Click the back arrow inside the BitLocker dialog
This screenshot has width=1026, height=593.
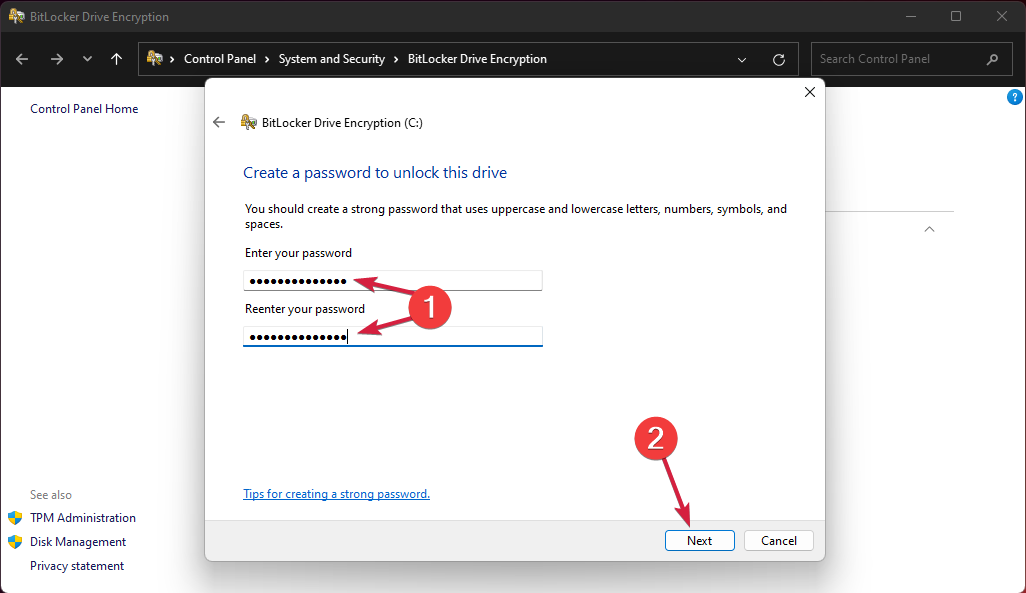coord(219,122)
